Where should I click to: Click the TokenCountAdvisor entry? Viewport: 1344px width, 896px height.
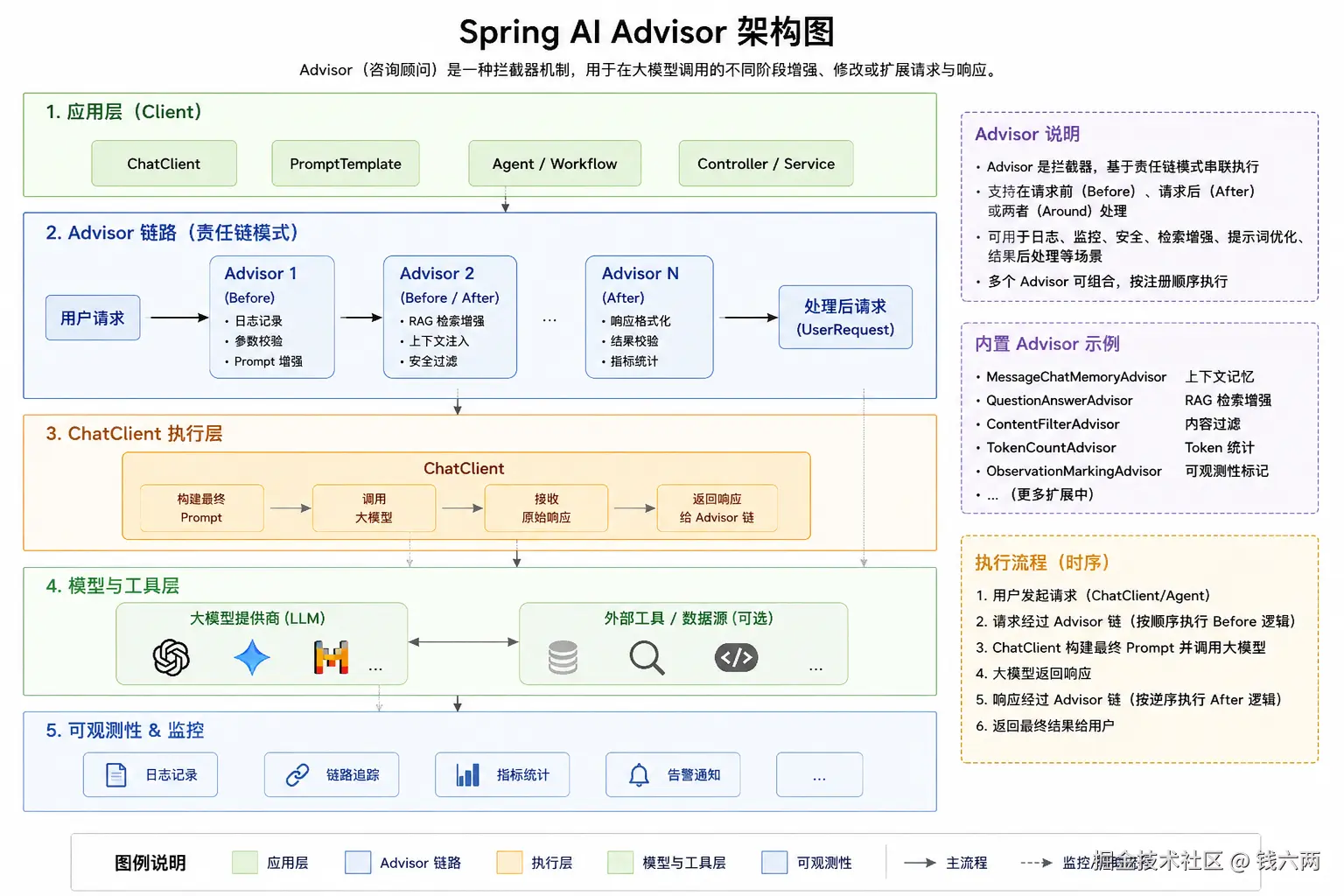[x=1051, y=448]
